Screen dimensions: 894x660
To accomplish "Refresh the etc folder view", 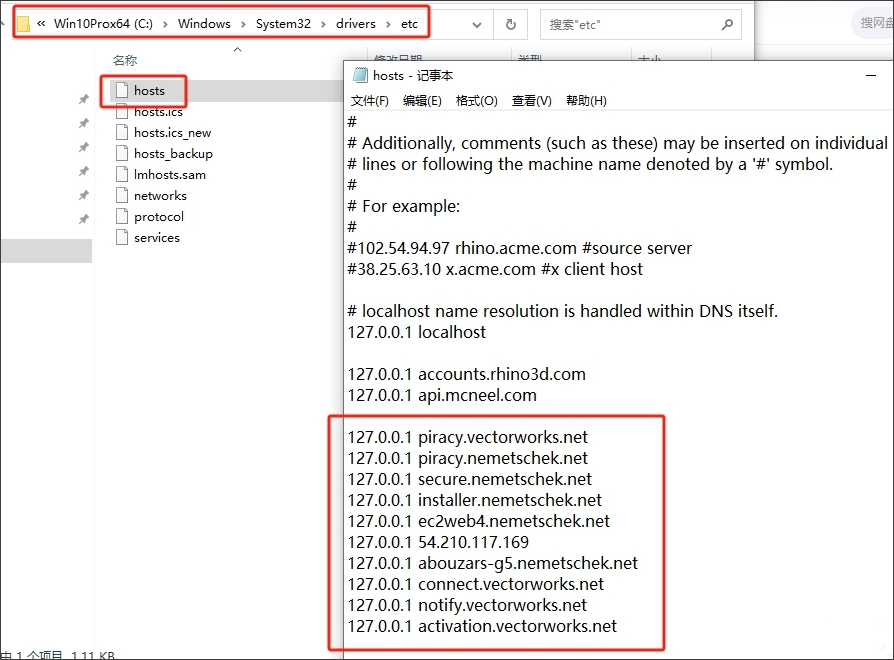I will tap(511, 25).
